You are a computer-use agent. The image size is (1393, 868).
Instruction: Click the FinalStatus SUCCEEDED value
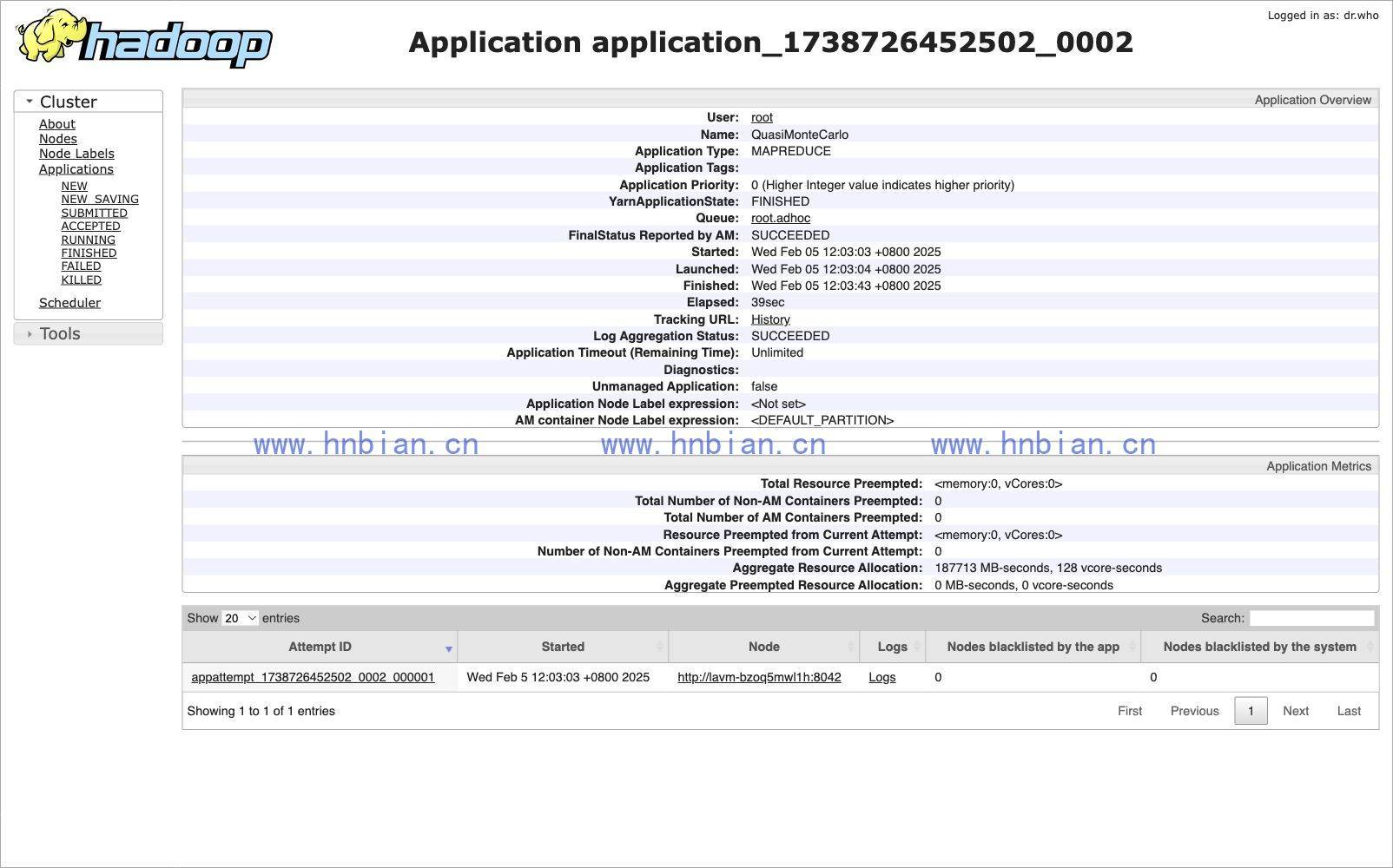[x=790, y=235]
